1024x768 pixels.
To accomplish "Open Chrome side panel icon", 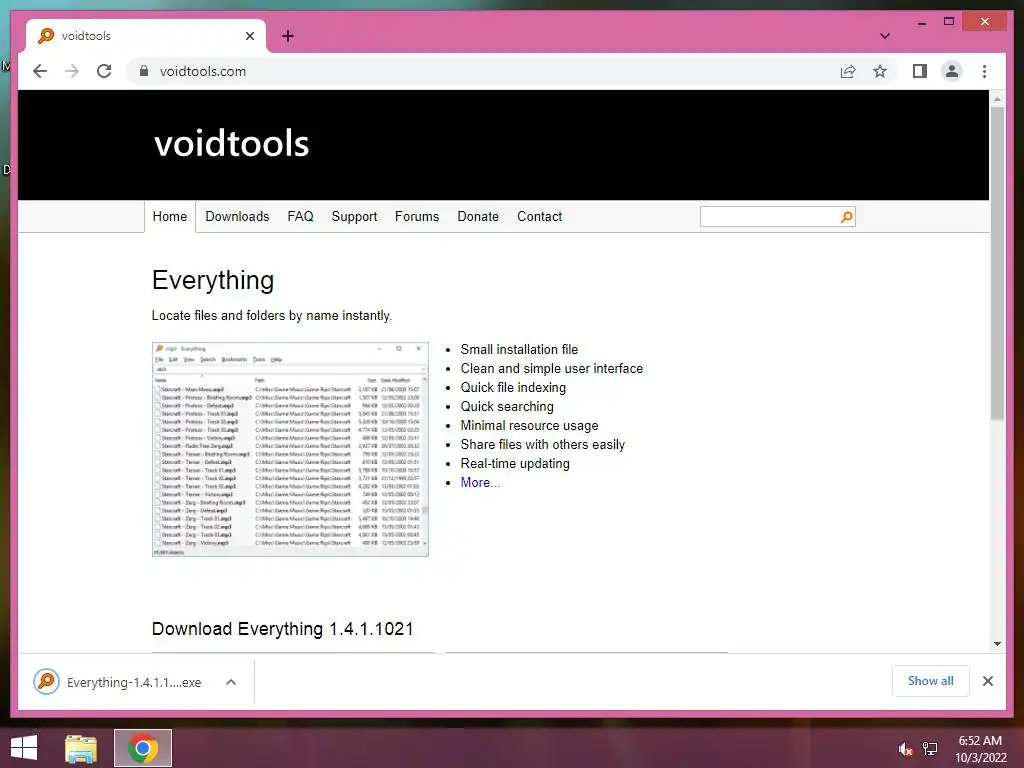I will [x=920, y=71].
